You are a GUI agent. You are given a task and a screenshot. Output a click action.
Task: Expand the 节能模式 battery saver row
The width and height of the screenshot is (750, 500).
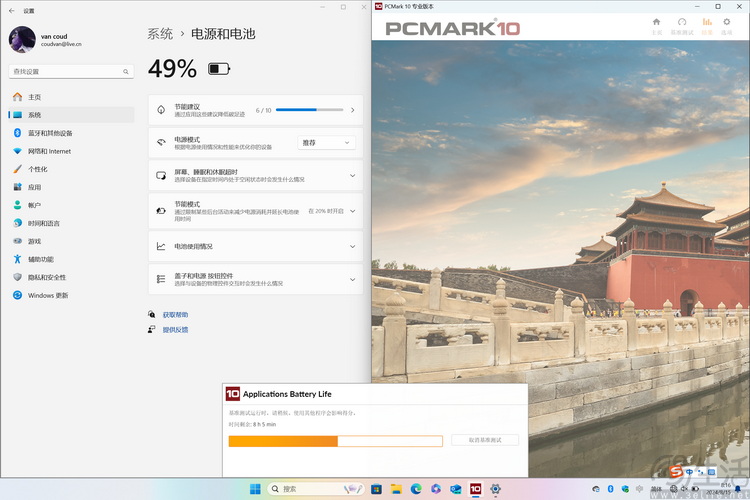pos(352,211)
